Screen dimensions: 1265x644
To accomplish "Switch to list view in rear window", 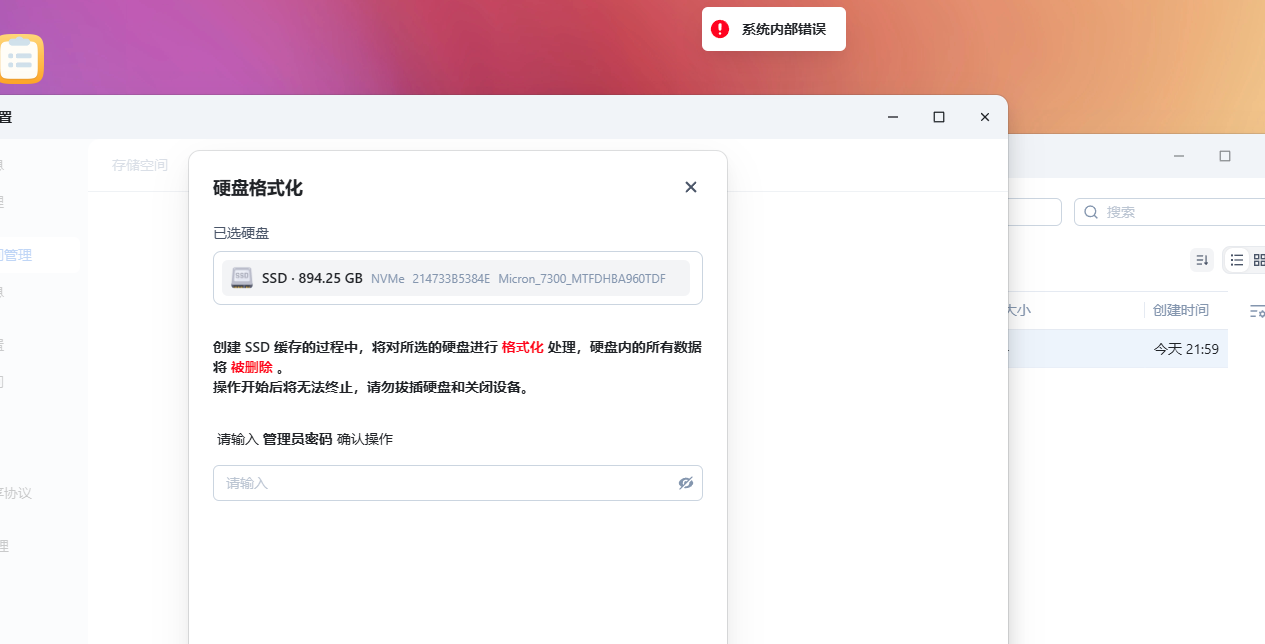I will click(x=1237, y=260).
